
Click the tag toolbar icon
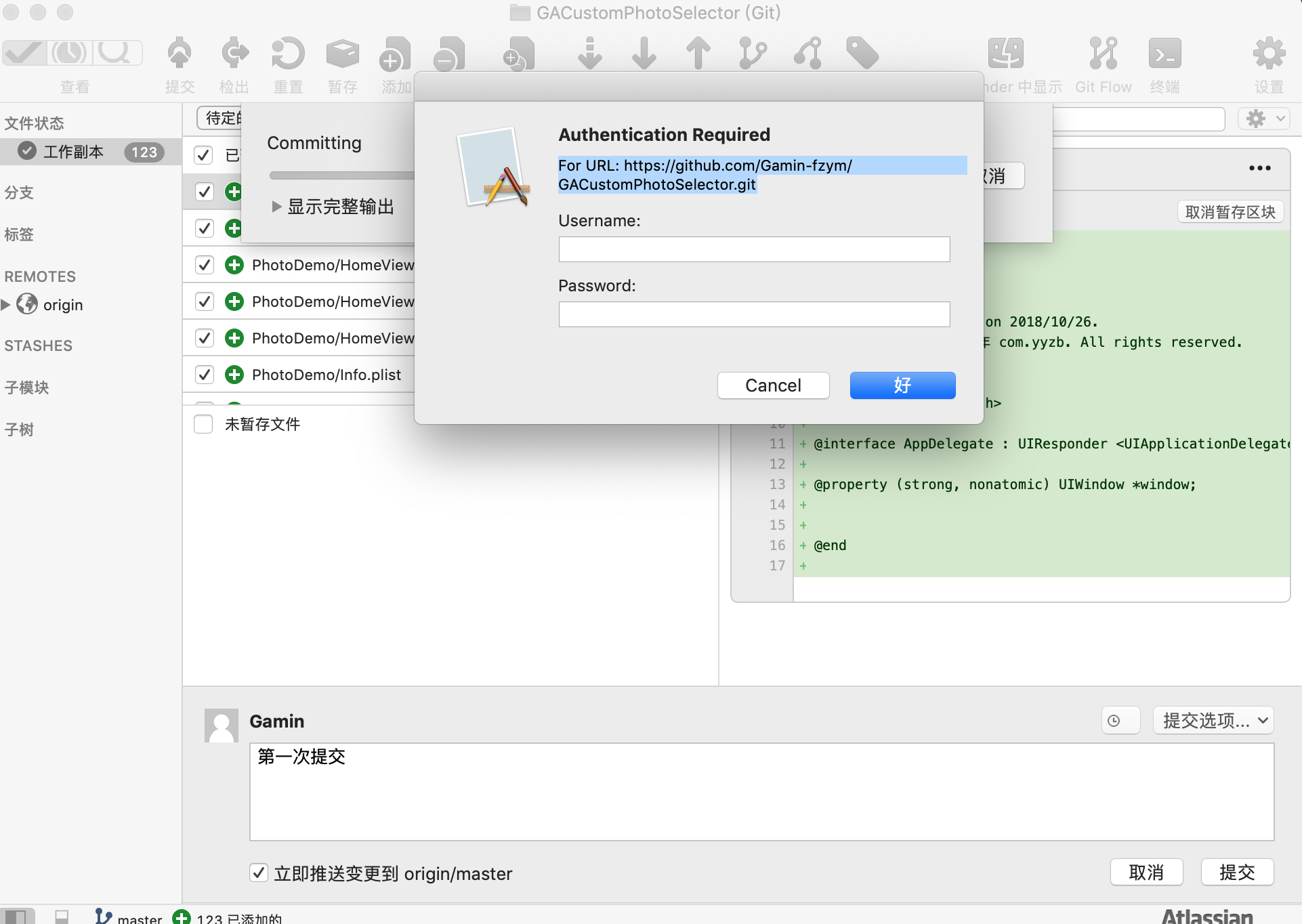tap(862, 54)
